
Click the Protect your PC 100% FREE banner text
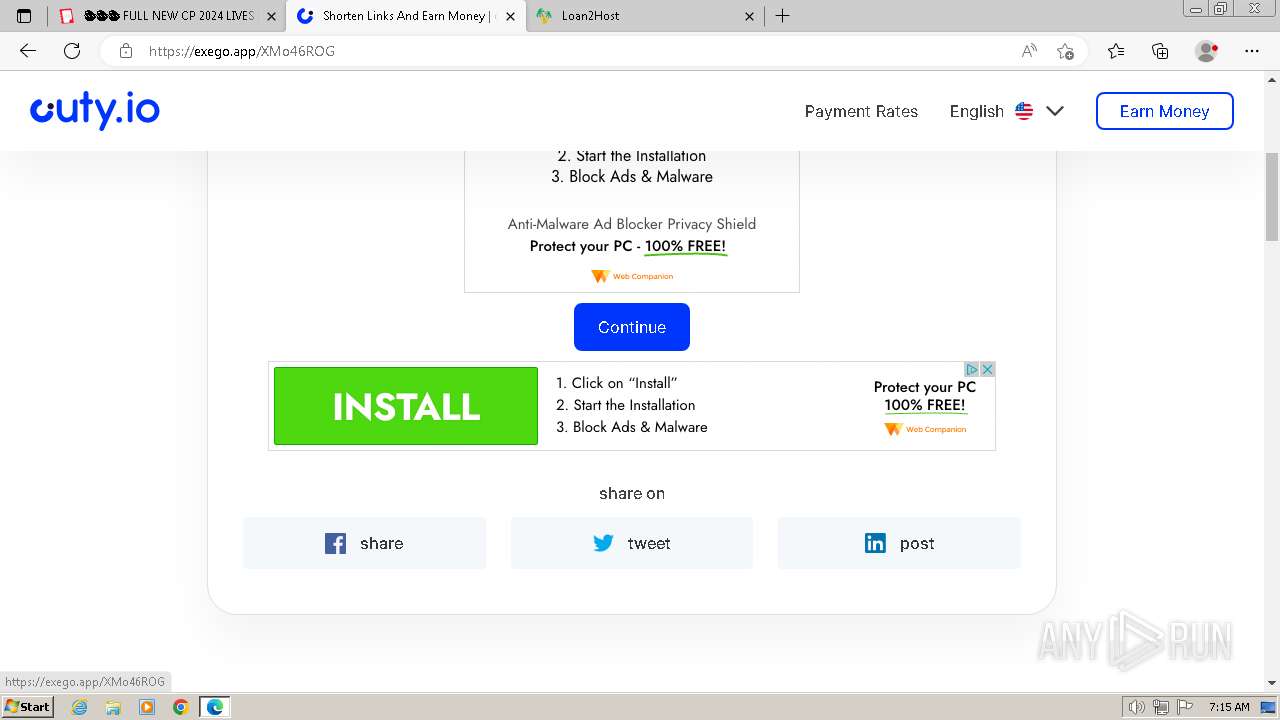(925, 396)
